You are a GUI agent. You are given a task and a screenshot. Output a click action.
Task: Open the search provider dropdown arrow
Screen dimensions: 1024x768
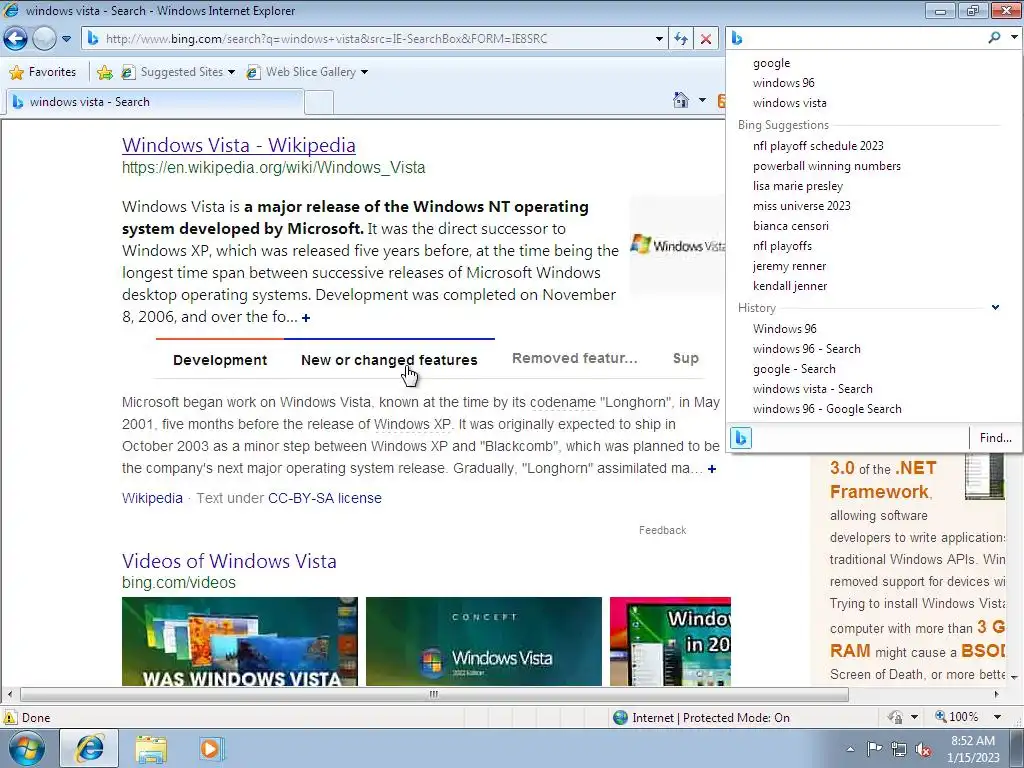point(1014,38)
